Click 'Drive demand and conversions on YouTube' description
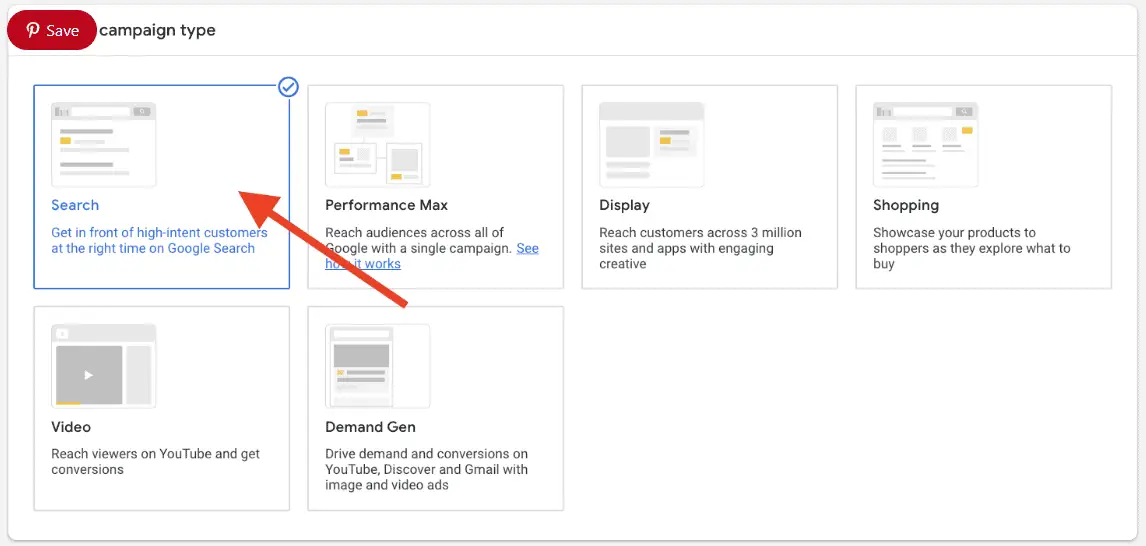The height and width of the screenshot is (546, 1146). click(x=427, y=469)
